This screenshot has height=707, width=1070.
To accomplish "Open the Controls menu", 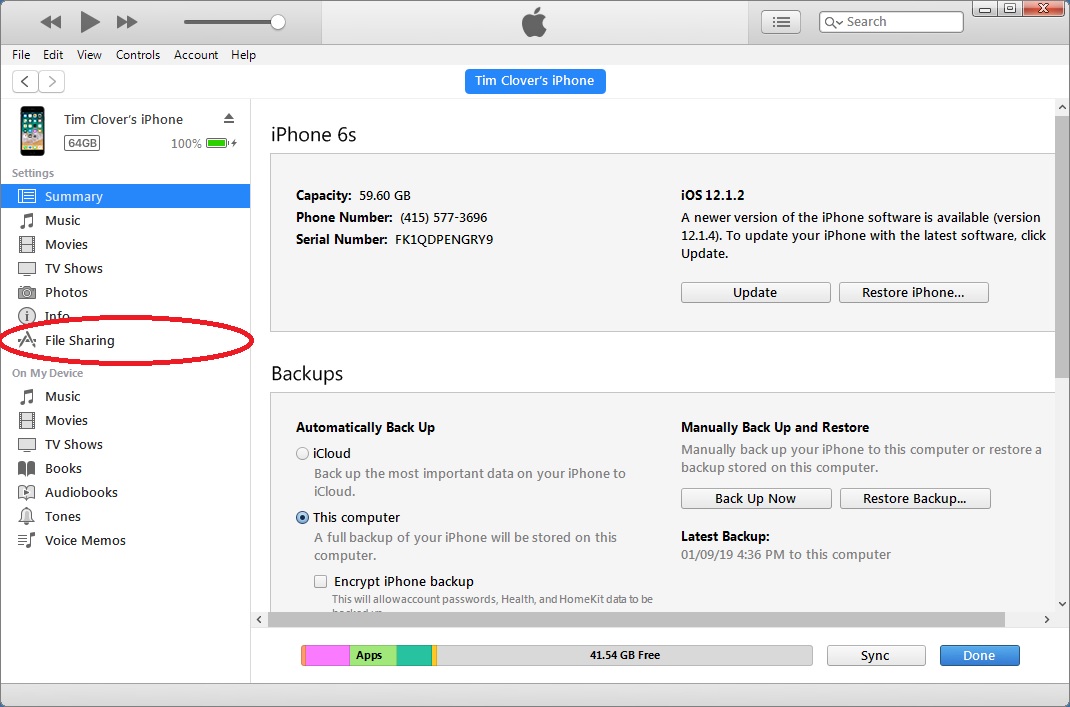I will [138, 55].
